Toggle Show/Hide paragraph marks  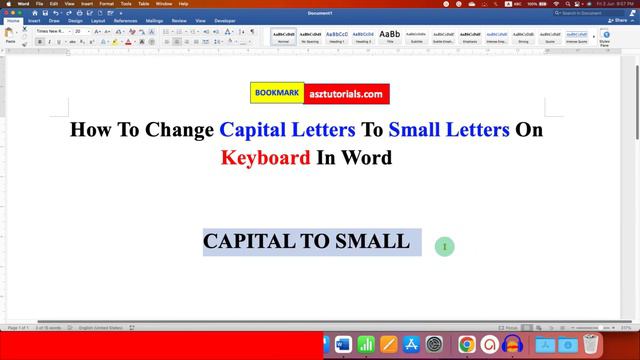252,31
